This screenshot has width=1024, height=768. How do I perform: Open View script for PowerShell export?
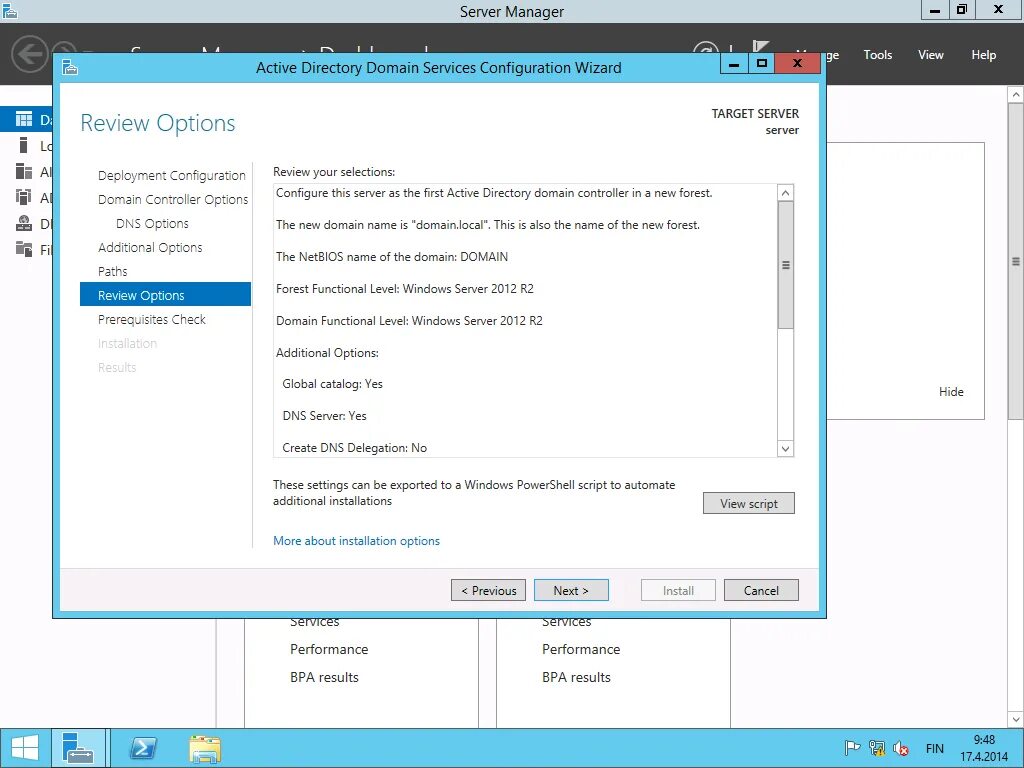[x=748, y=504]
